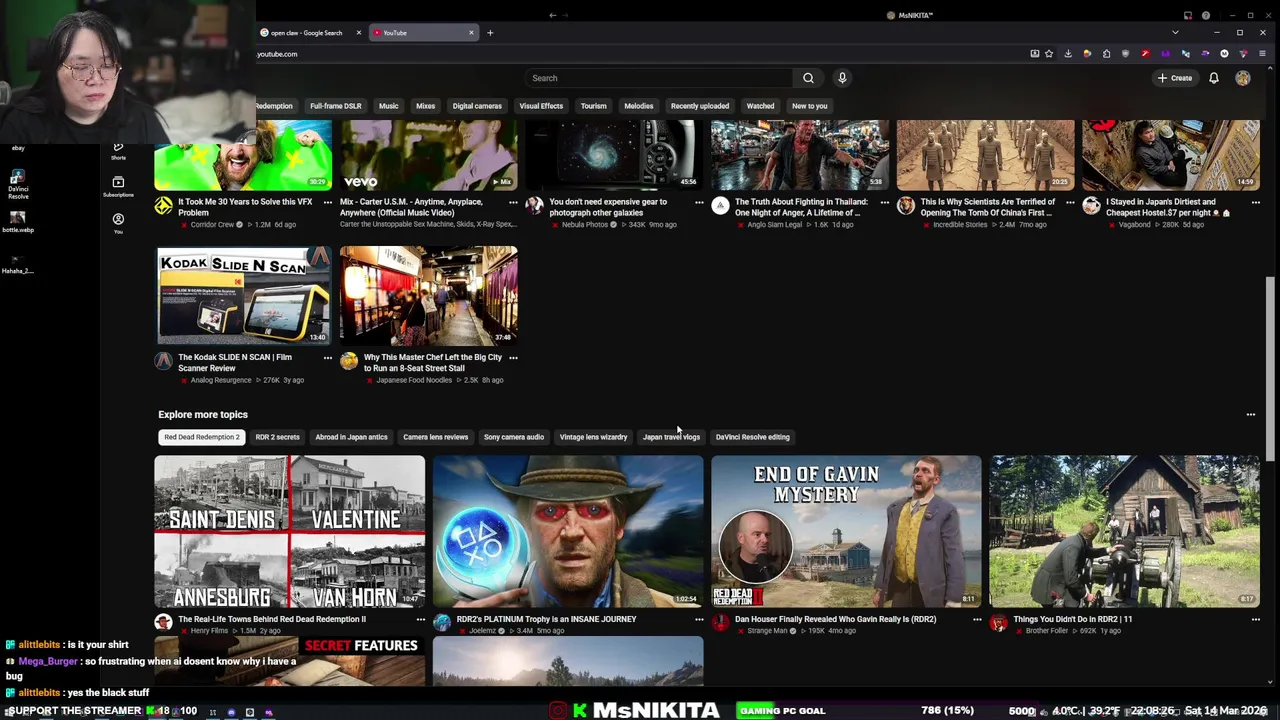Image resolution: width=1280 pixels, height=720 pixels.
Task: Select the Watched filter chip
Action: (760, 106)
